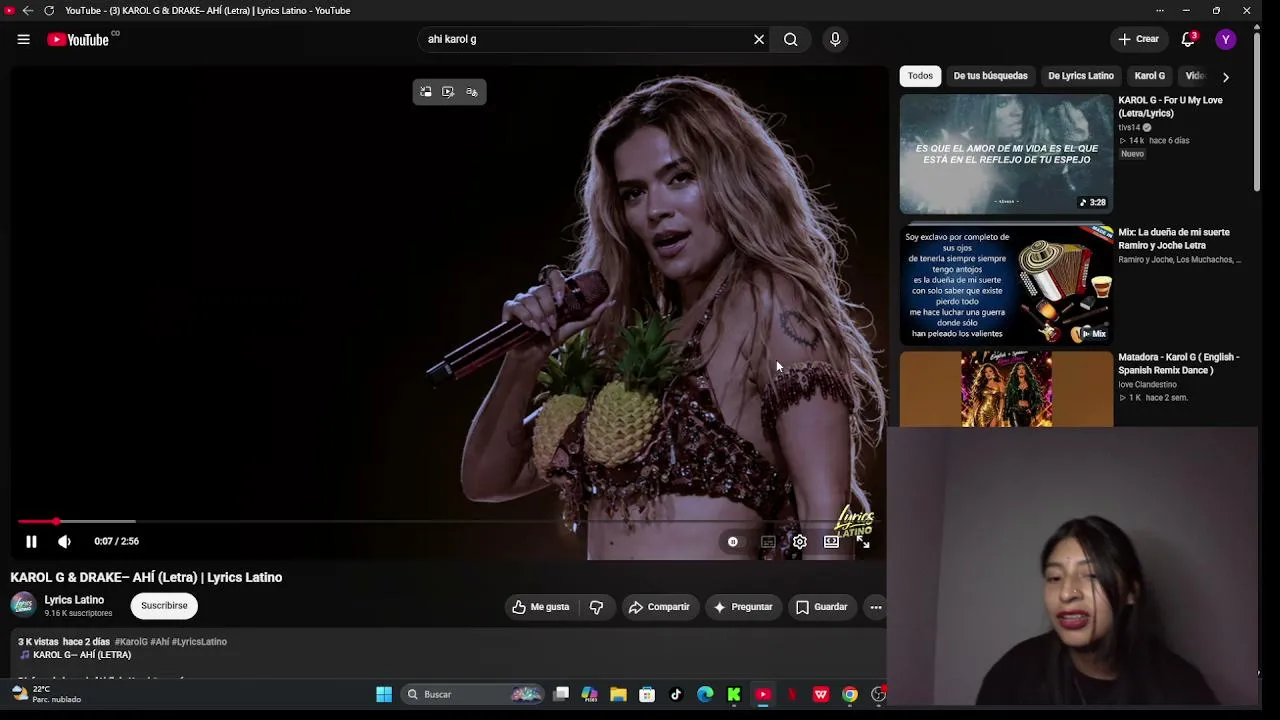Toggle subtitles in the player

point(768,541)
